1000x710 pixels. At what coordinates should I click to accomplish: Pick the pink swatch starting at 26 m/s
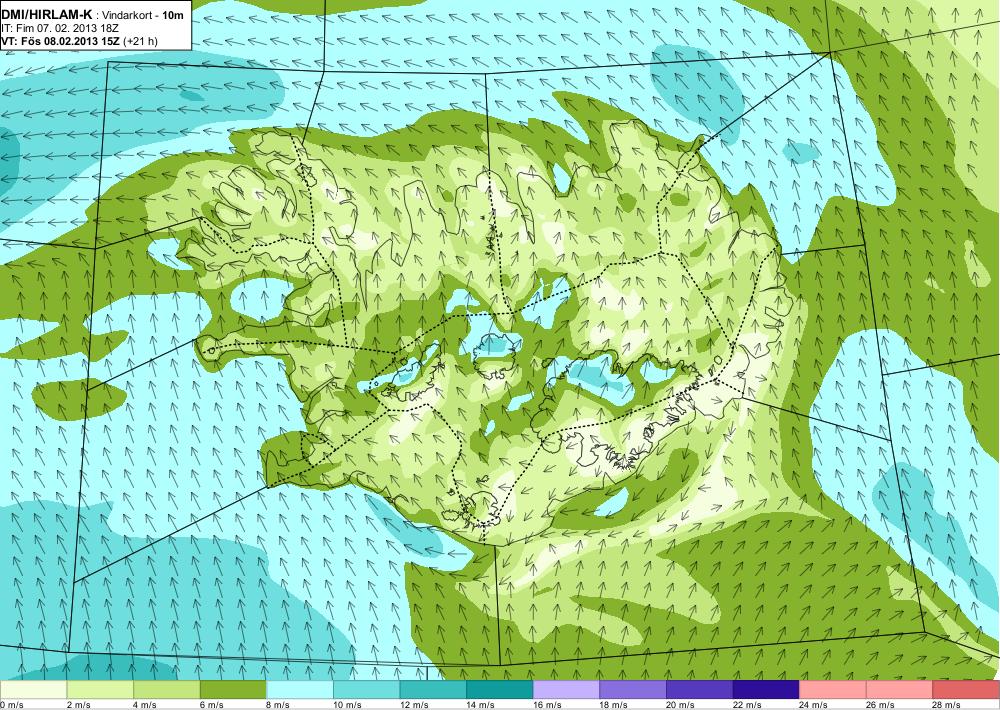point(899,690)
